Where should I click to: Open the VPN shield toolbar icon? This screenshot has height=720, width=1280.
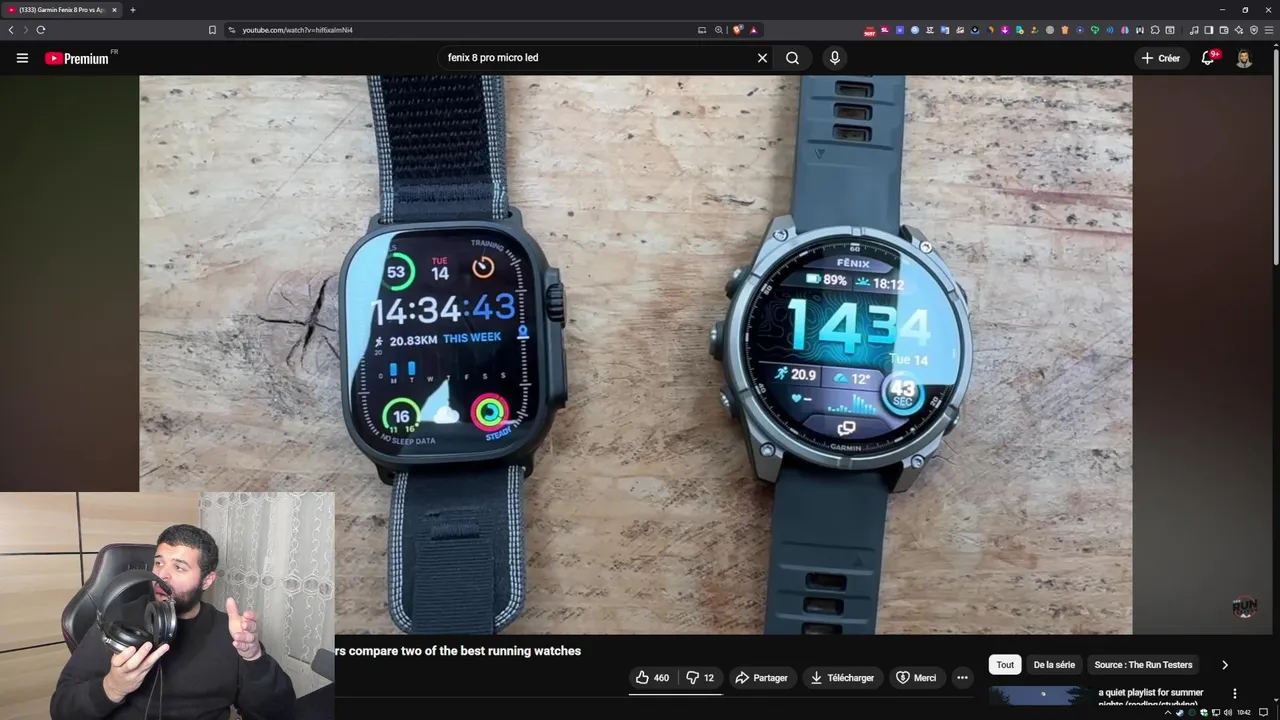point(1254,30)
